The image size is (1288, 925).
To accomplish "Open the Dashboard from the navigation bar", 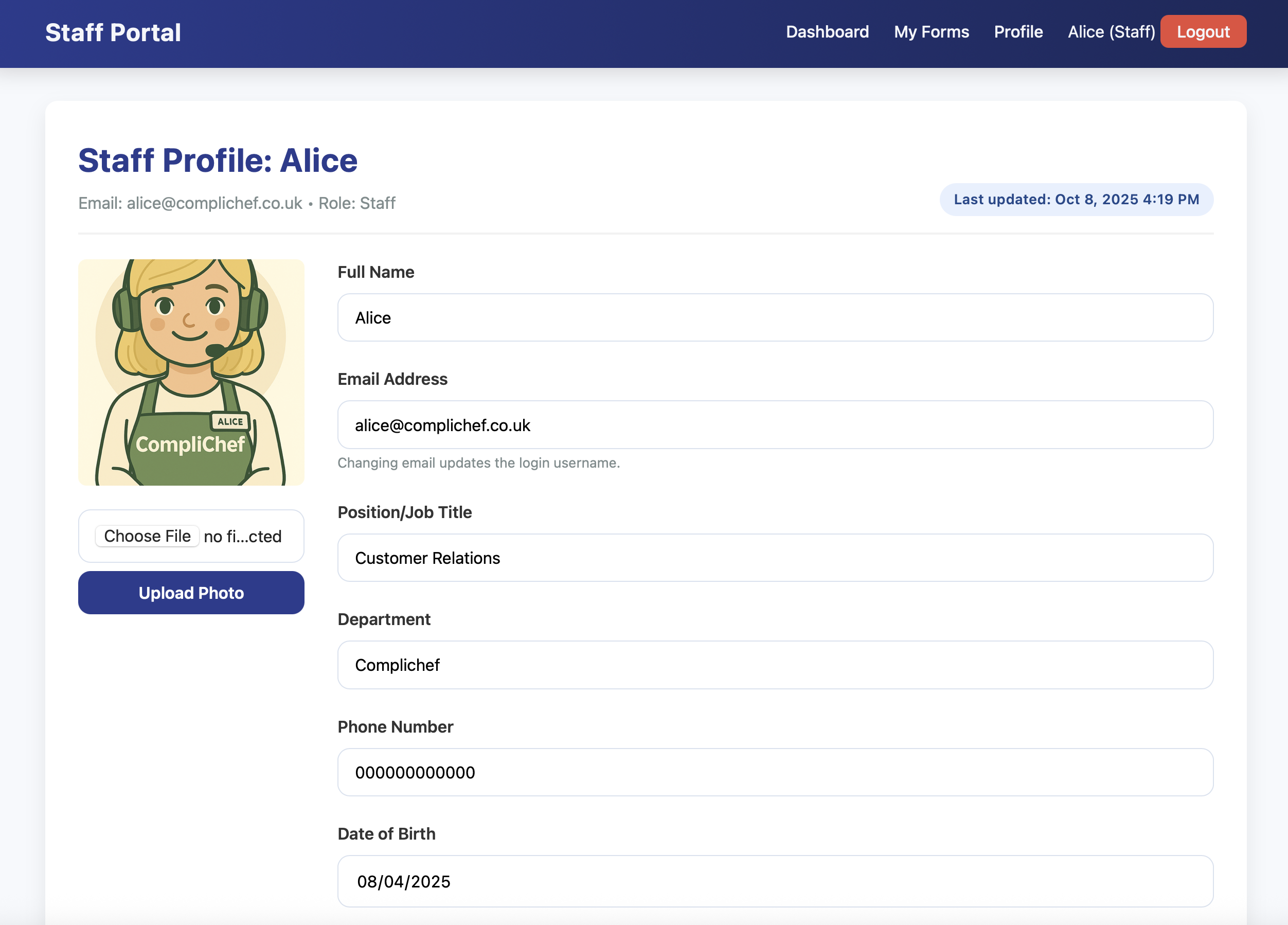I will (x=828, y=32).
